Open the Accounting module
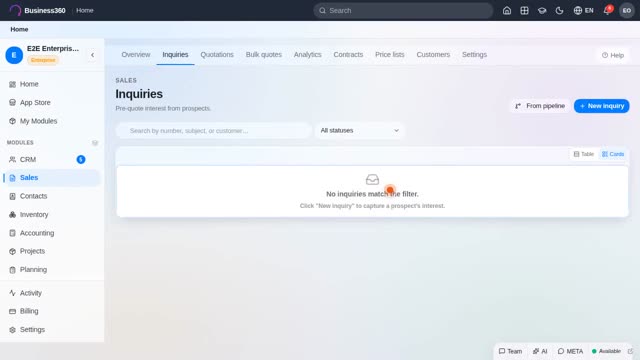This screenshot has height=360, width=640. tap(52, 233)
